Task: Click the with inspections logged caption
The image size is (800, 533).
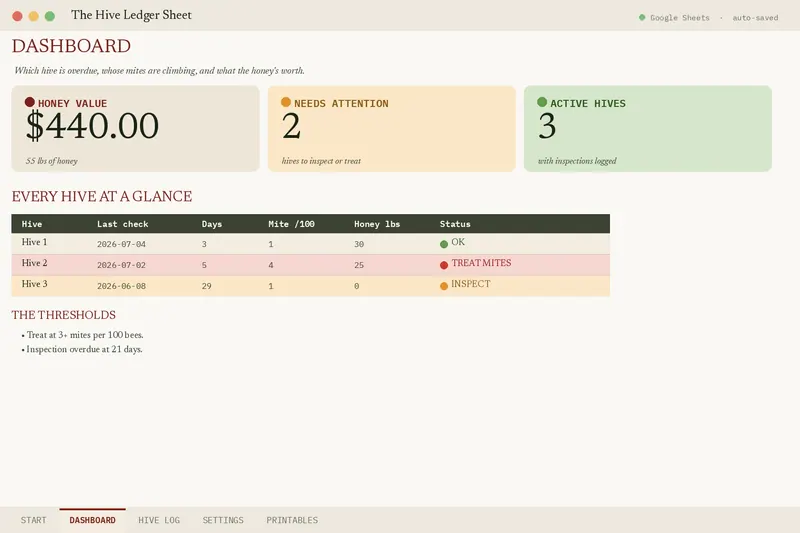Action: pyautogui.click(x=577, y=161)
